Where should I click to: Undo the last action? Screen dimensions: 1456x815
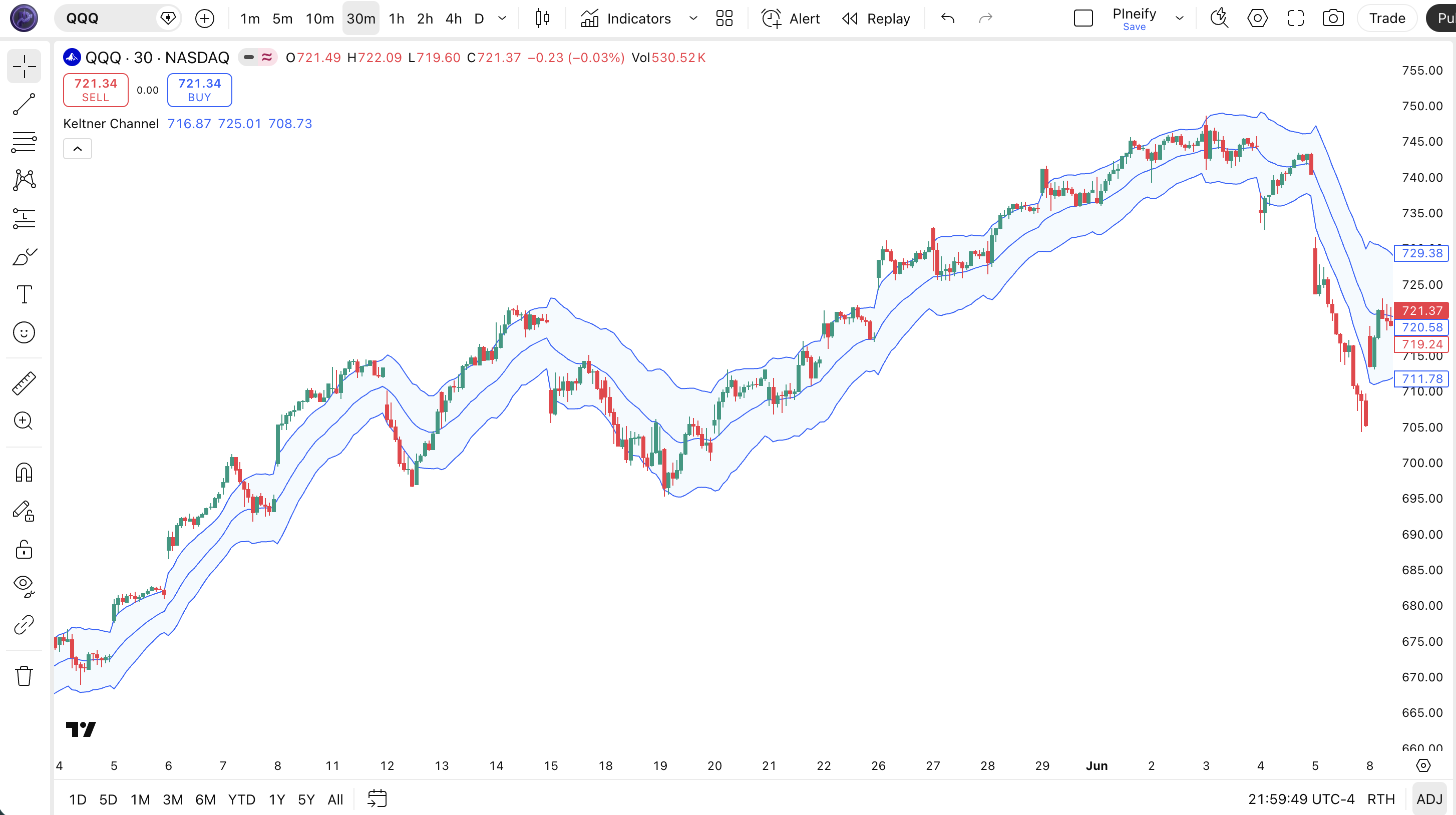pyautogui.click(x=948, y=19)
